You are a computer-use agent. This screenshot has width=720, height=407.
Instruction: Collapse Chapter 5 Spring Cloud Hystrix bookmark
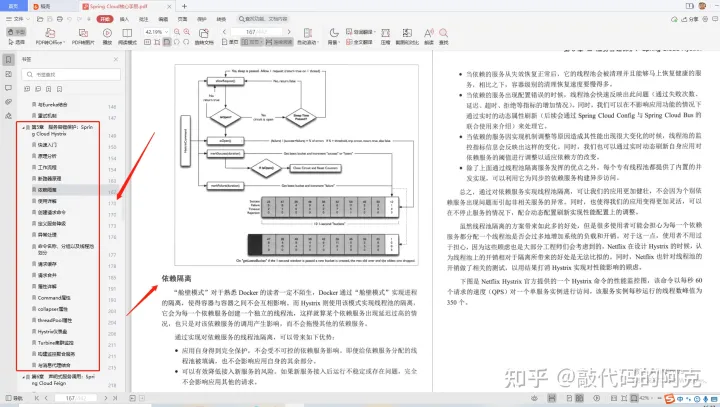(23, 127)
